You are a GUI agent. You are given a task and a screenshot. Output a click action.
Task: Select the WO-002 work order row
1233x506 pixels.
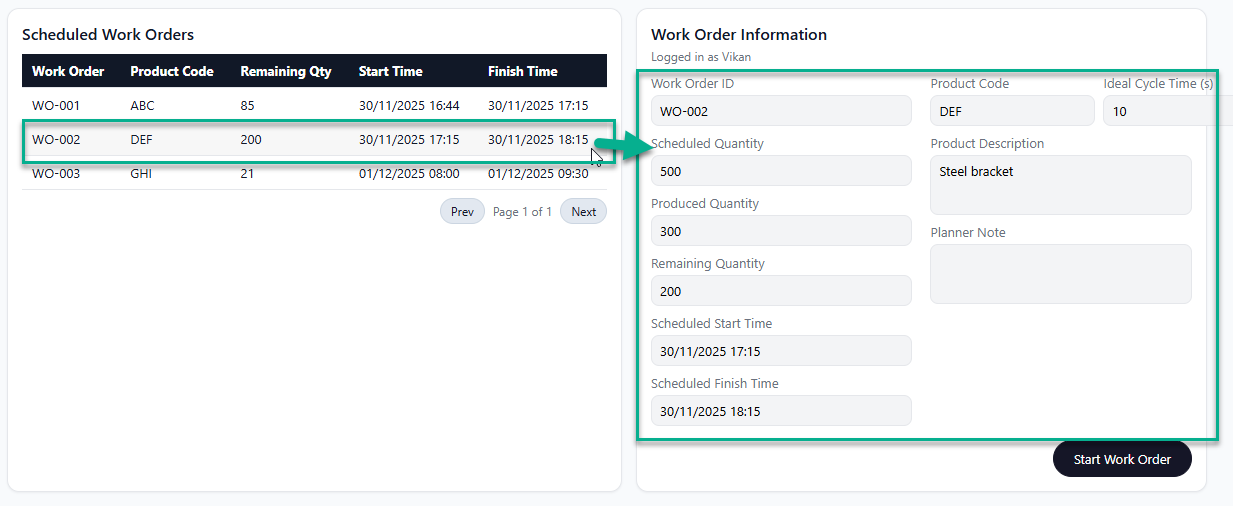pos(314,140)
